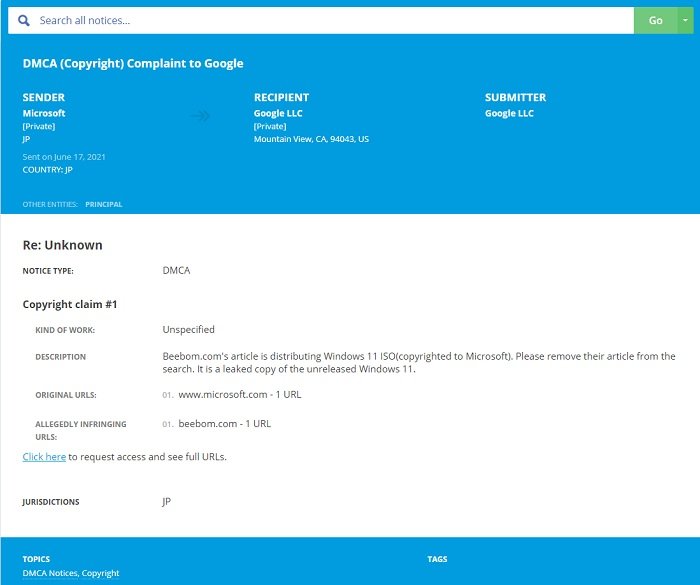Click the 'Copyright claim #1' heading
Image resolution: width=700 pixels, height=585 pixels.
click(70, 305)
